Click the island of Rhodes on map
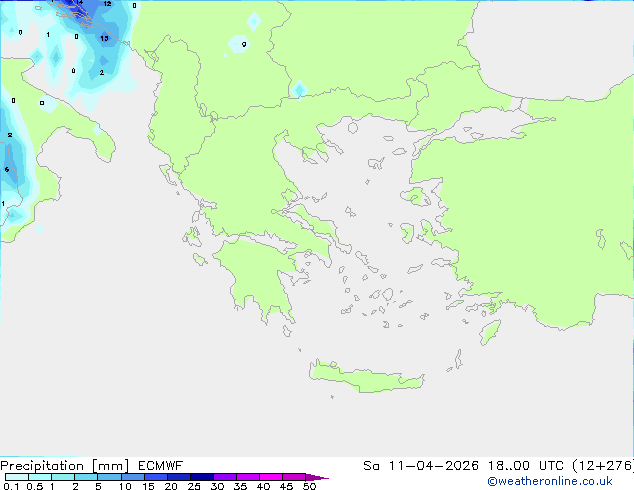This screenshot has height=490, width=634. (x=490, y=332)
